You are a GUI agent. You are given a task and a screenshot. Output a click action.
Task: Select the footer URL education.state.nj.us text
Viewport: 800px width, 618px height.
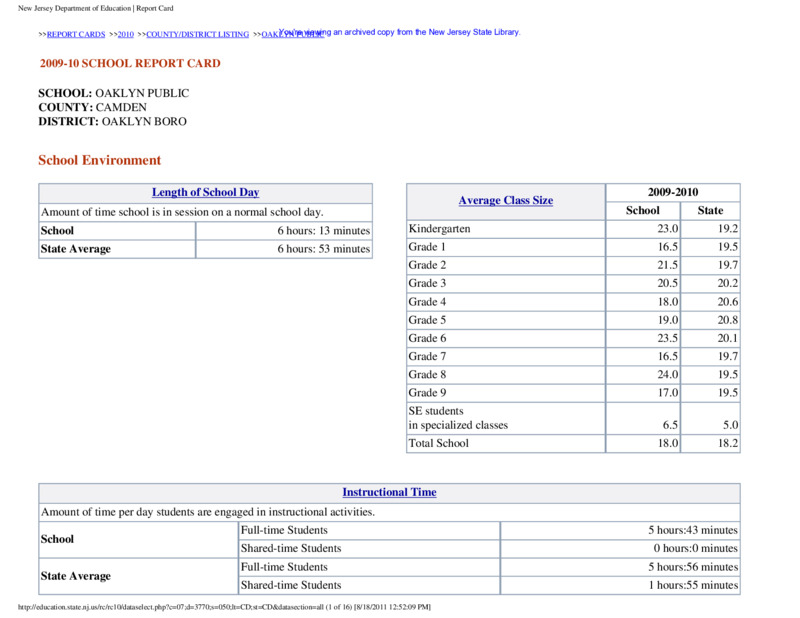[x=224, y=607]
